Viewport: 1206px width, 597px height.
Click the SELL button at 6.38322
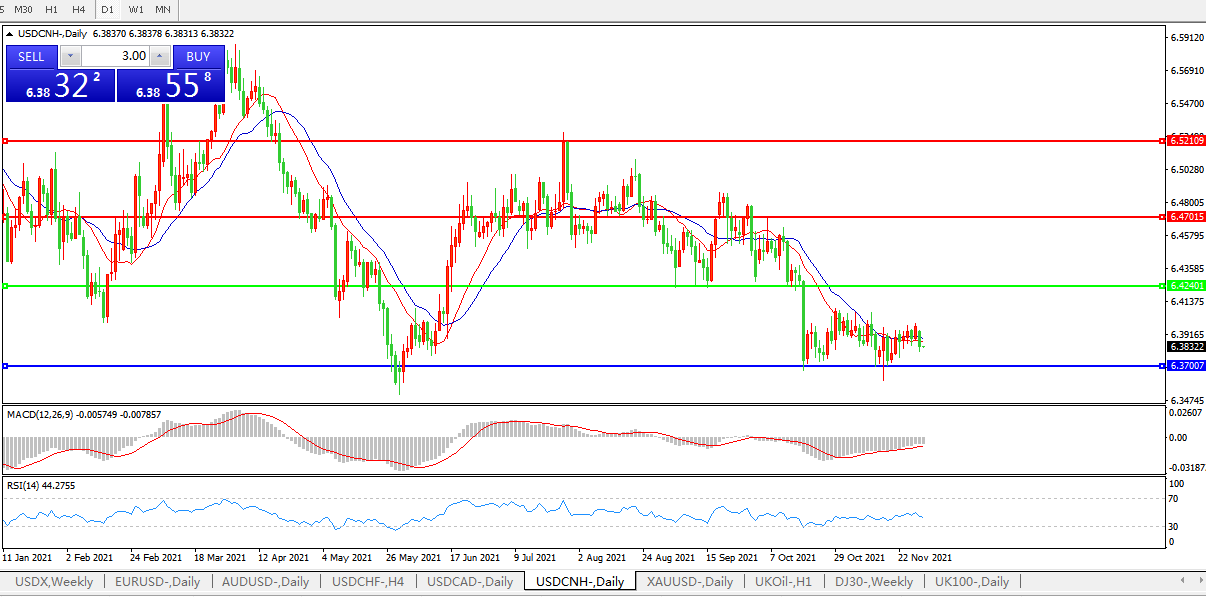[x=31, y=56]
